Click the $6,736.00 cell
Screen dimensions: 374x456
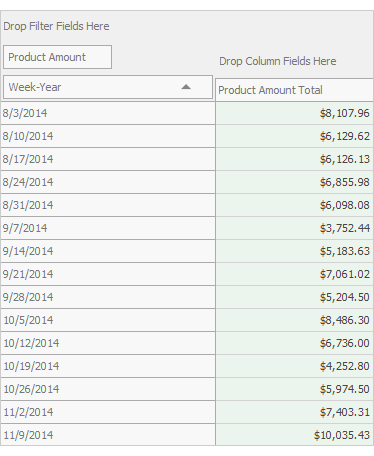pos(294,343)
